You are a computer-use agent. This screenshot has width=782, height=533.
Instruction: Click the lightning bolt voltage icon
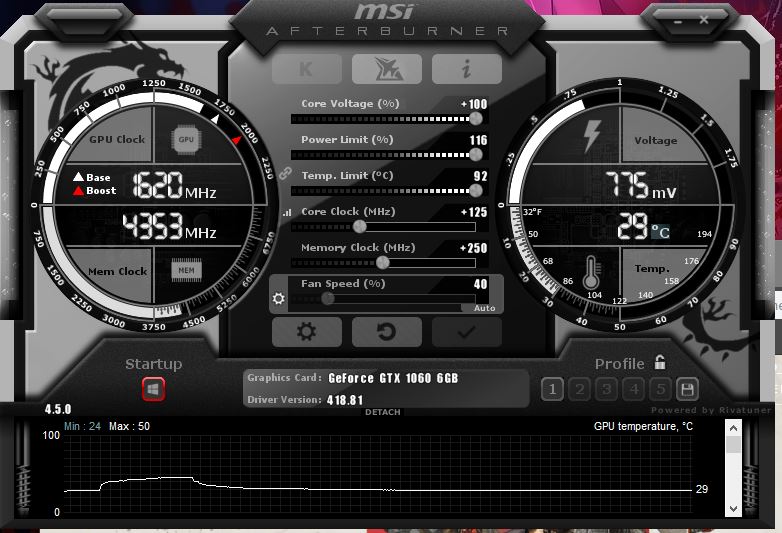[592, 136]
